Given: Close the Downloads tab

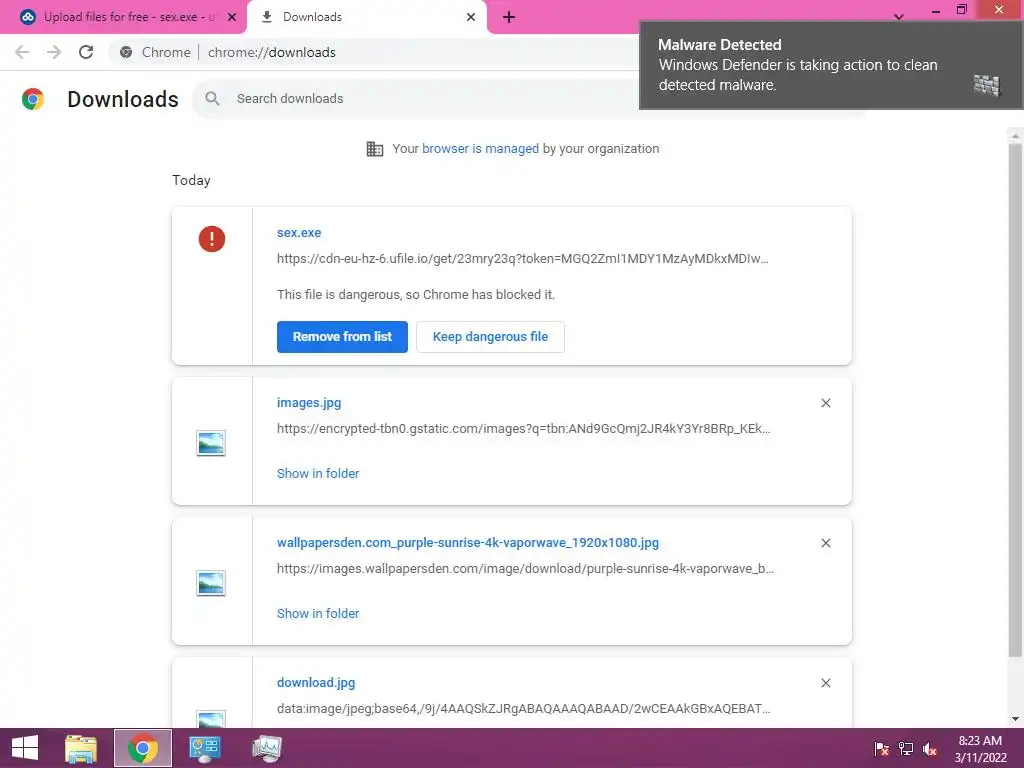Looking at the screenshot, I should pos(471,17).
